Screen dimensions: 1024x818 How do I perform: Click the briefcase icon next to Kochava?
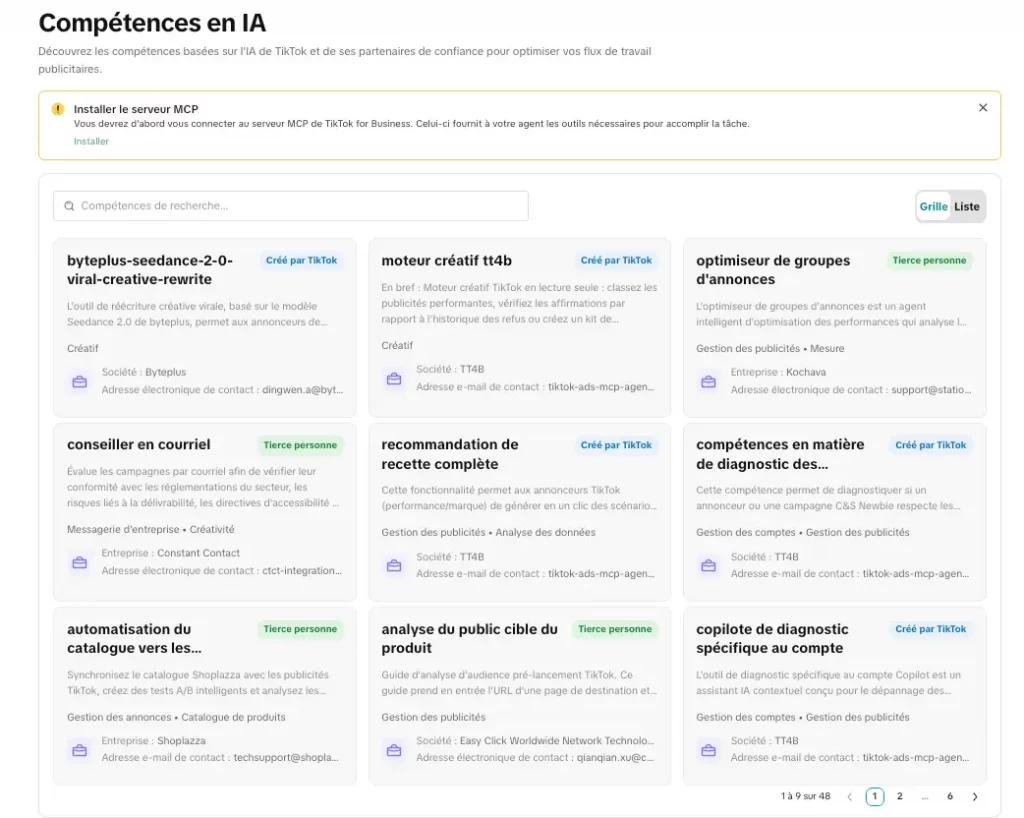[709, 381]
